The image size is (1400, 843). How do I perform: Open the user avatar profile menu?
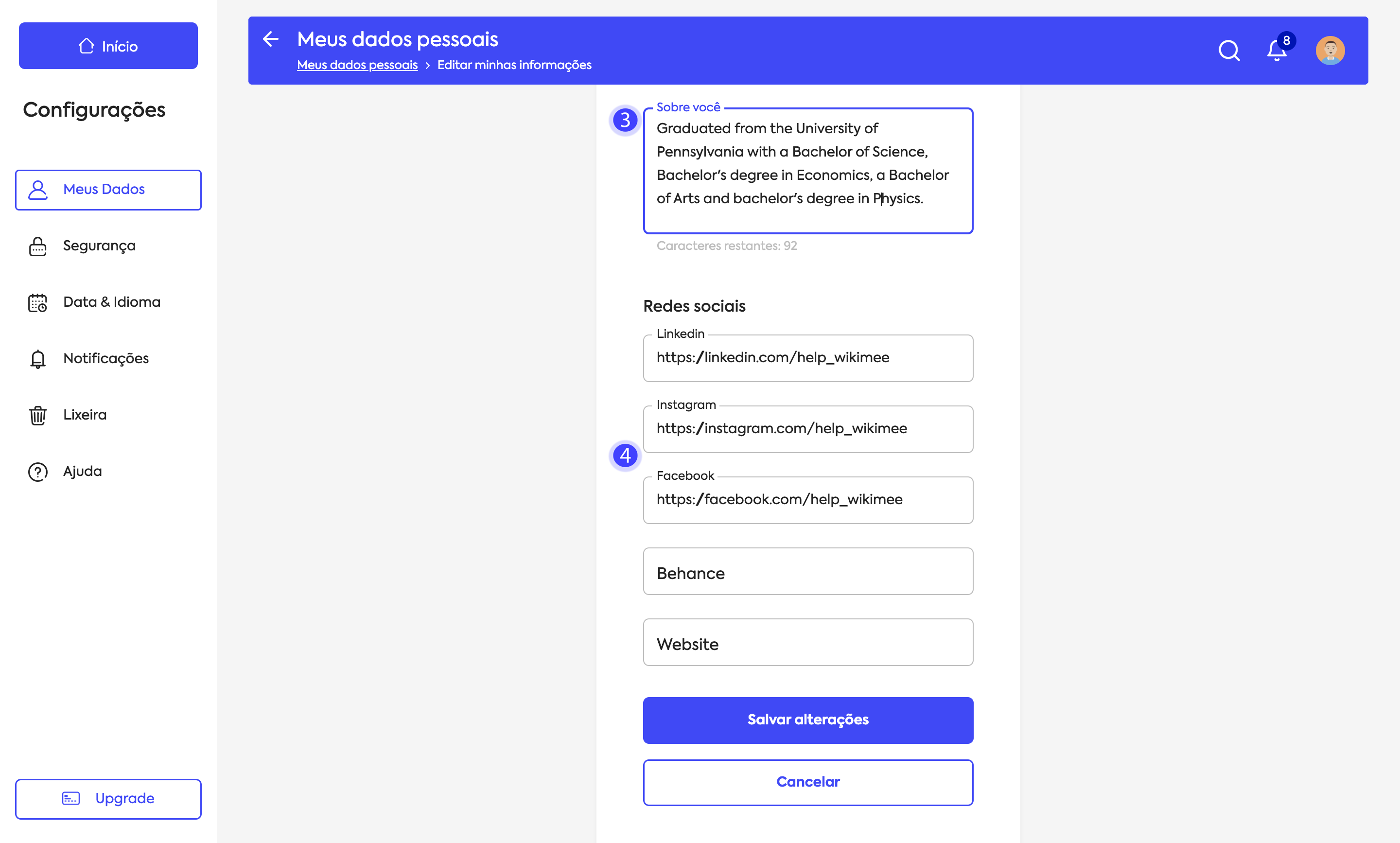point(1330,51)
